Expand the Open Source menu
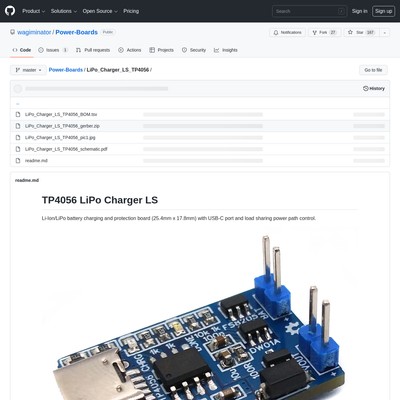Image resolution: width=400 pixels, height=400 pixels. point(100,11)
